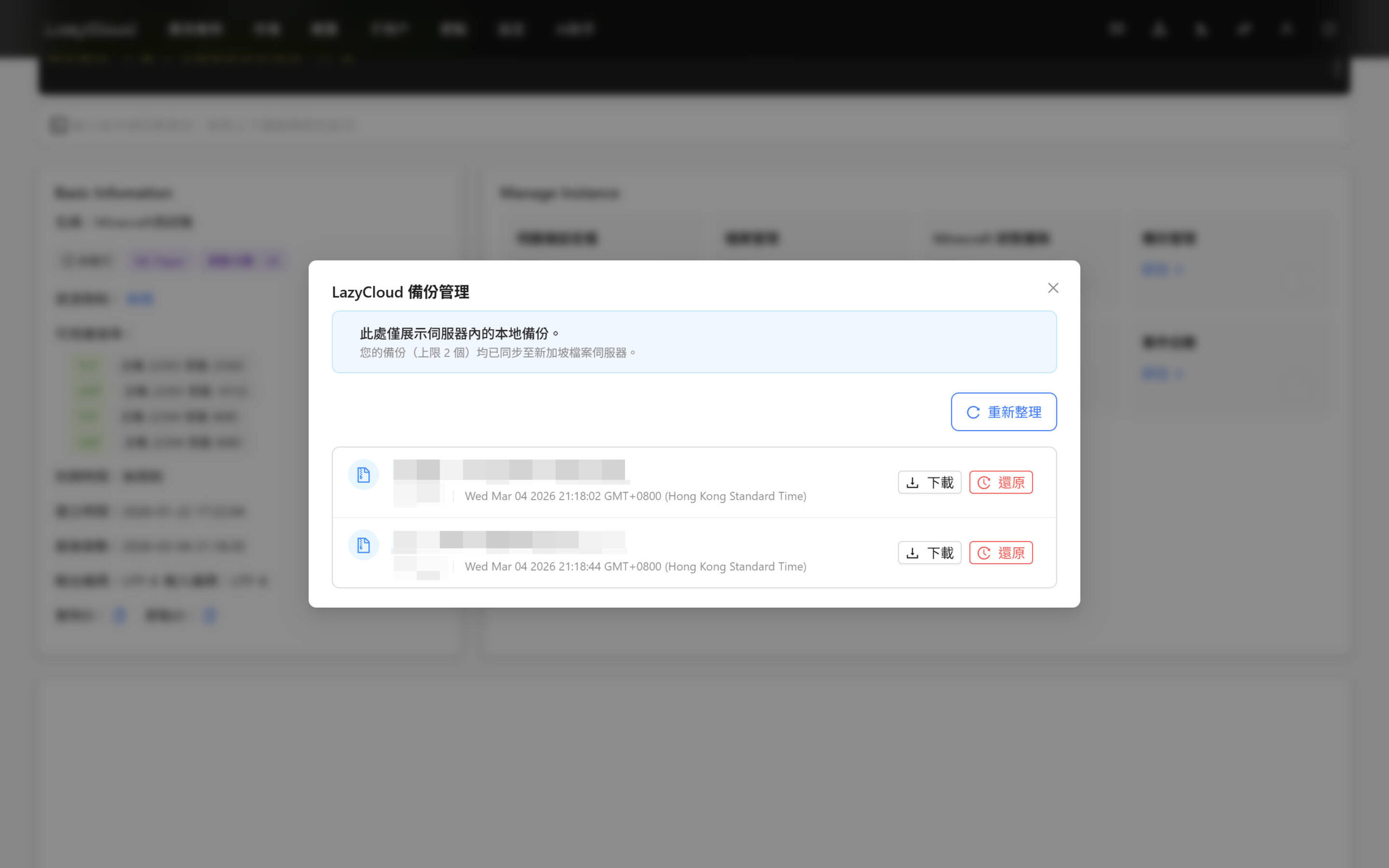The height and width of the screenshot is (868, 1389).
Task: Click zip file icon of first backup
Action: click(364, 475)
